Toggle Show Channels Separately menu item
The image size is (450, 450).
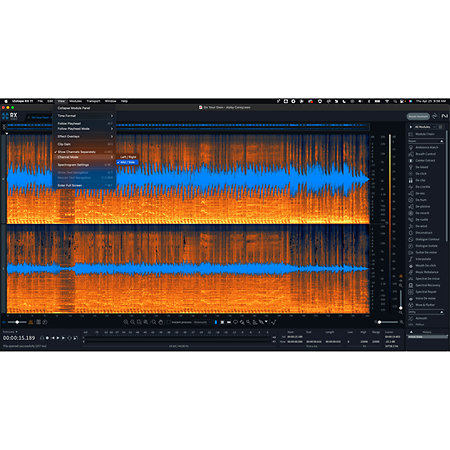coord(84,152)
